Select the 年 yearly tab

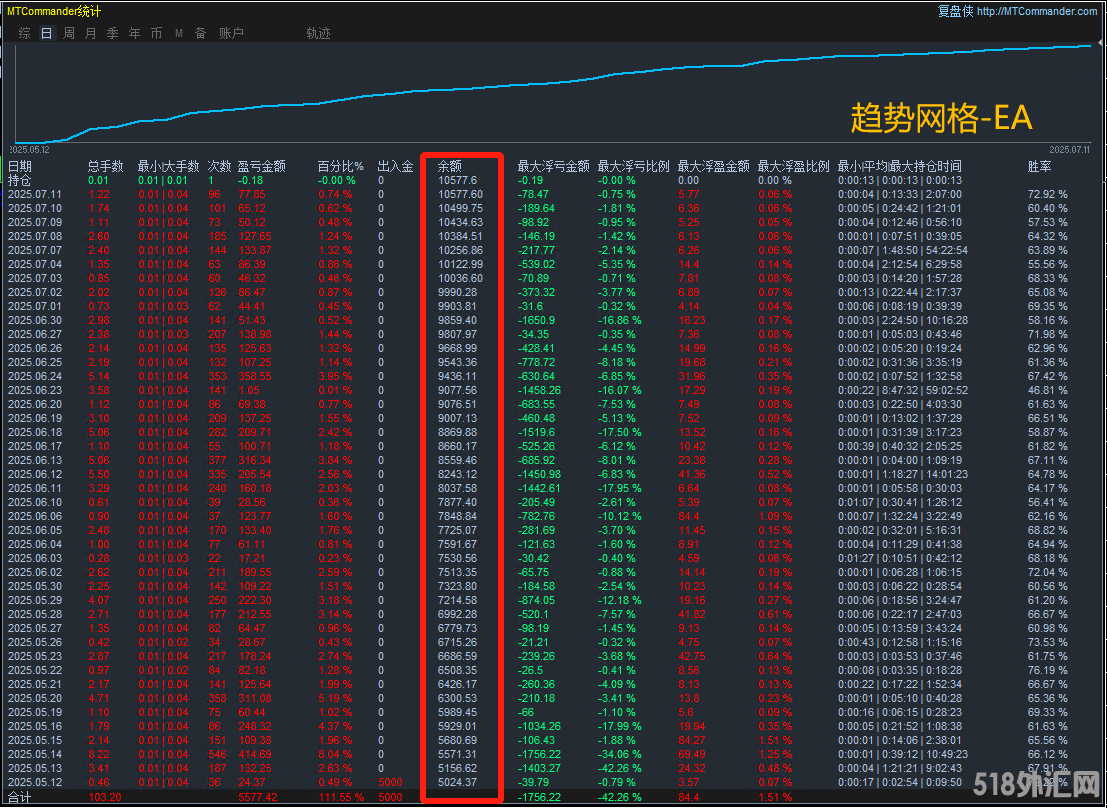[x=134, y=33]
